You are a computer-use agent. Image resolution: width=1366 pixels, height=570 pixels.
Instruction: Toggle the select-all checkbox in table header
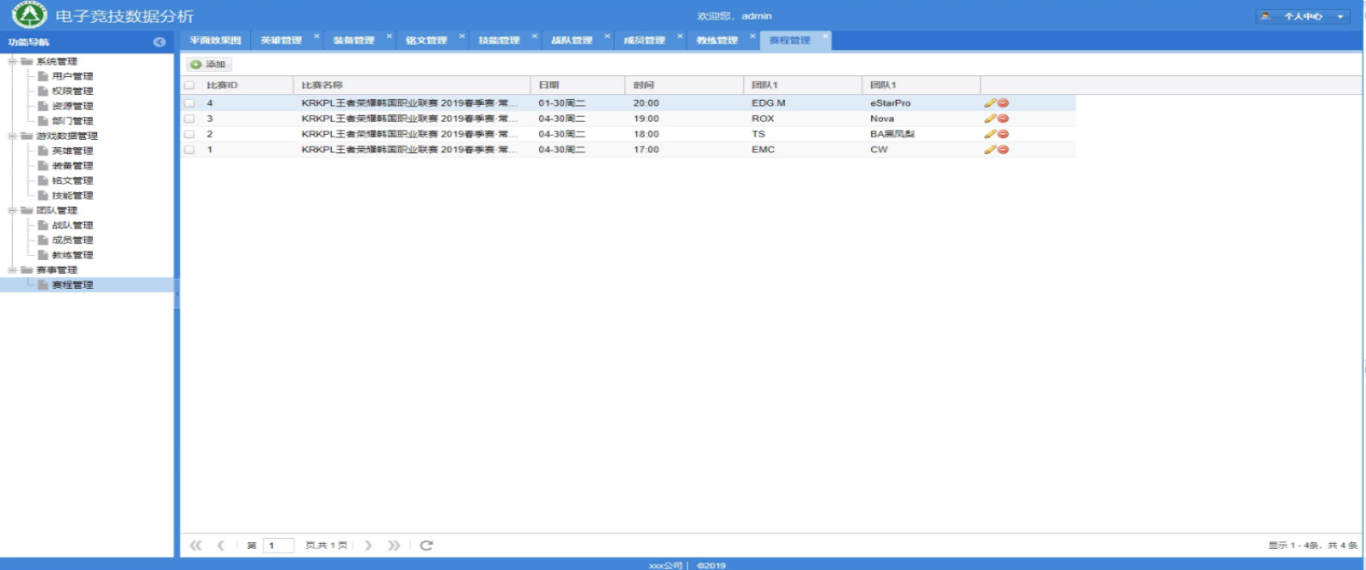[x=189, y=85]
